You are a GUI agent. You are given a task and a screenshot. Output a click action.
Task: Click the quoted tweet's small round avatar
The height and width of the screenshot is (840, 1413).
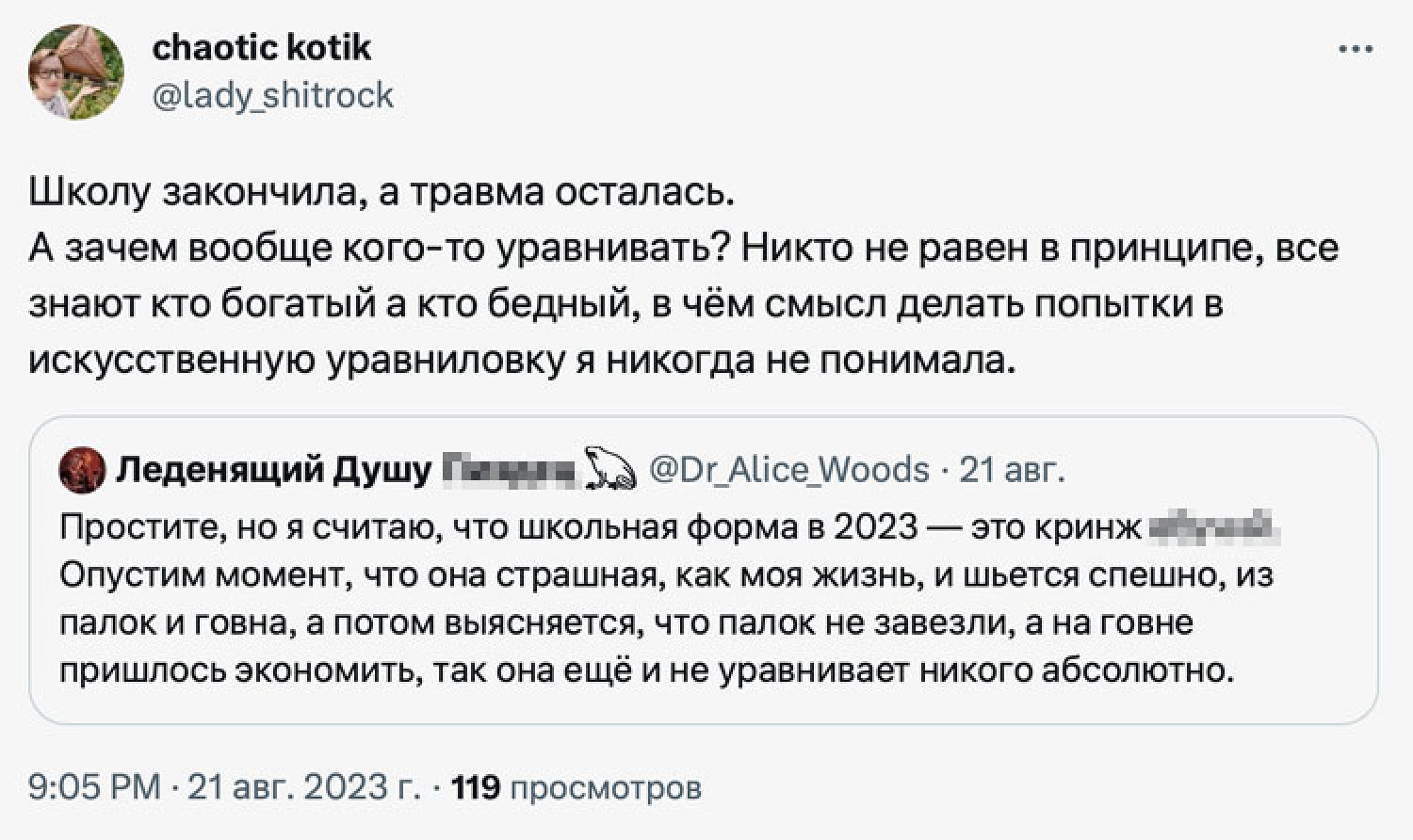point(82,470)
